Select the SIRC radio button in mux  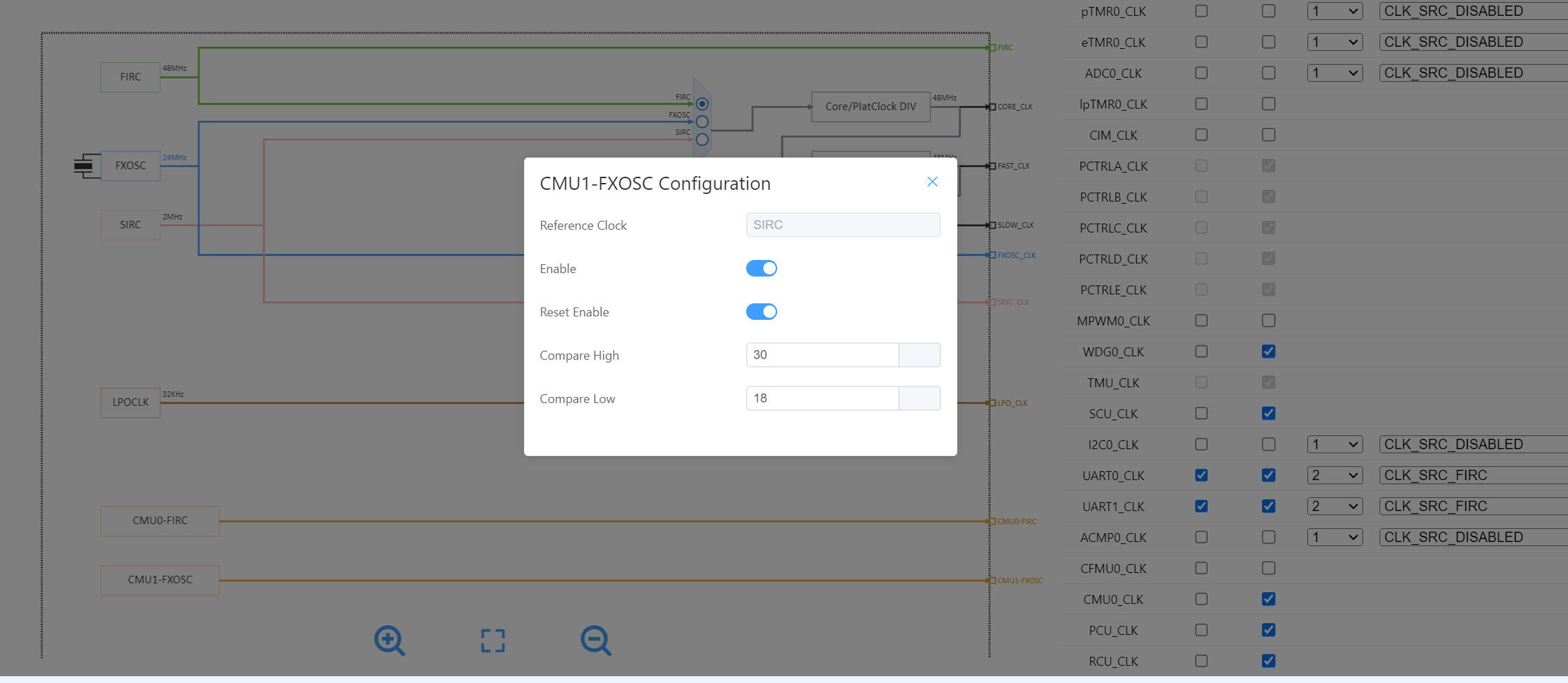coord(702,140)
